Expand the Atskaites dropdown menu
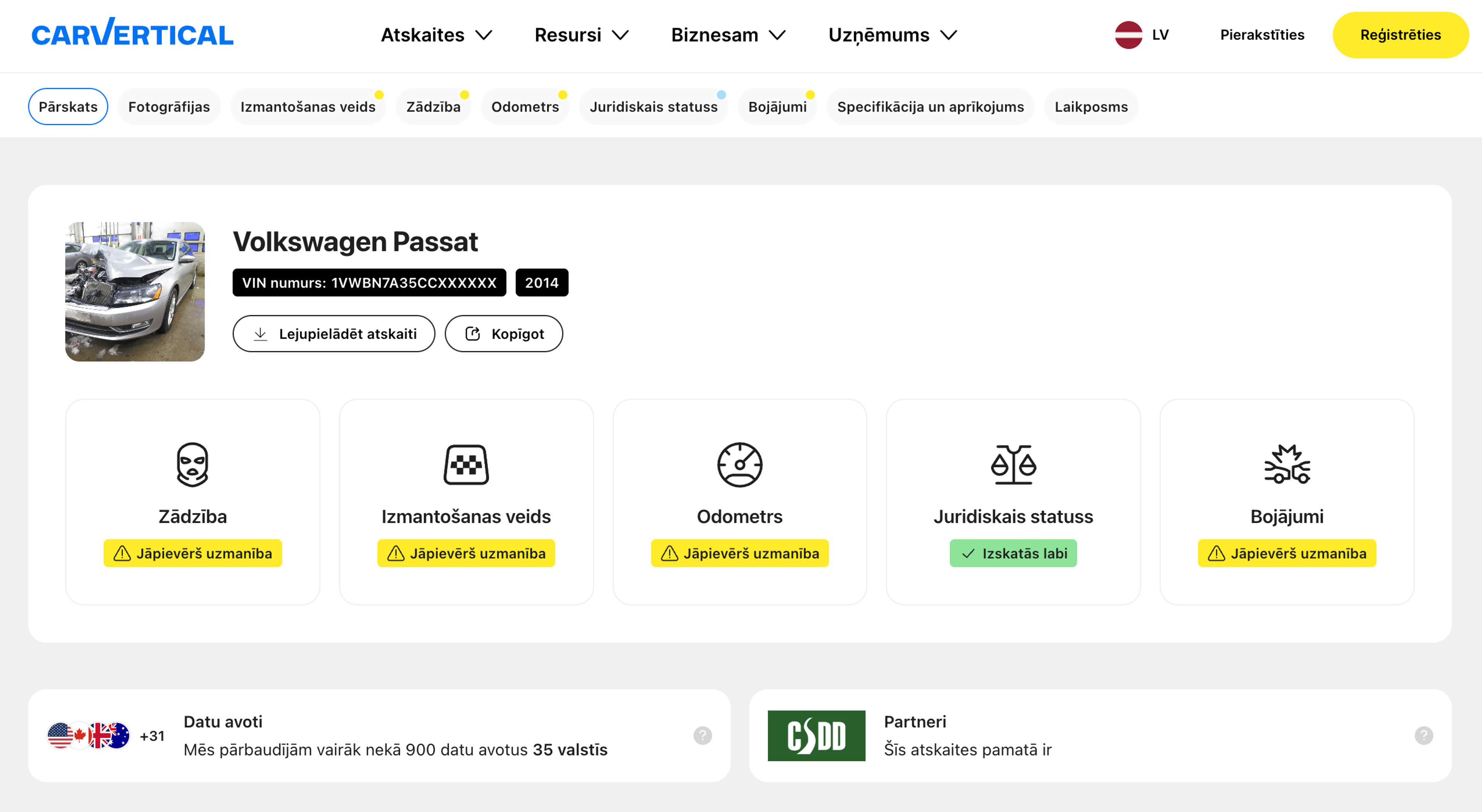Image resolution: width=1482 pixels, height=812 pixels. click(x=436, y=35)
